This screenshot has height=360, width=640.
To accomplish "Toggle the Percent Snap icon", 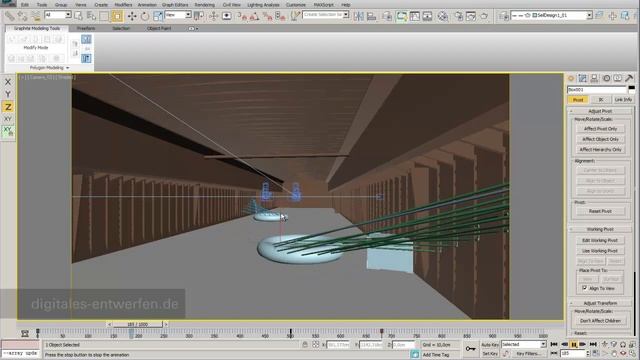I will click(x=267, y=16).
